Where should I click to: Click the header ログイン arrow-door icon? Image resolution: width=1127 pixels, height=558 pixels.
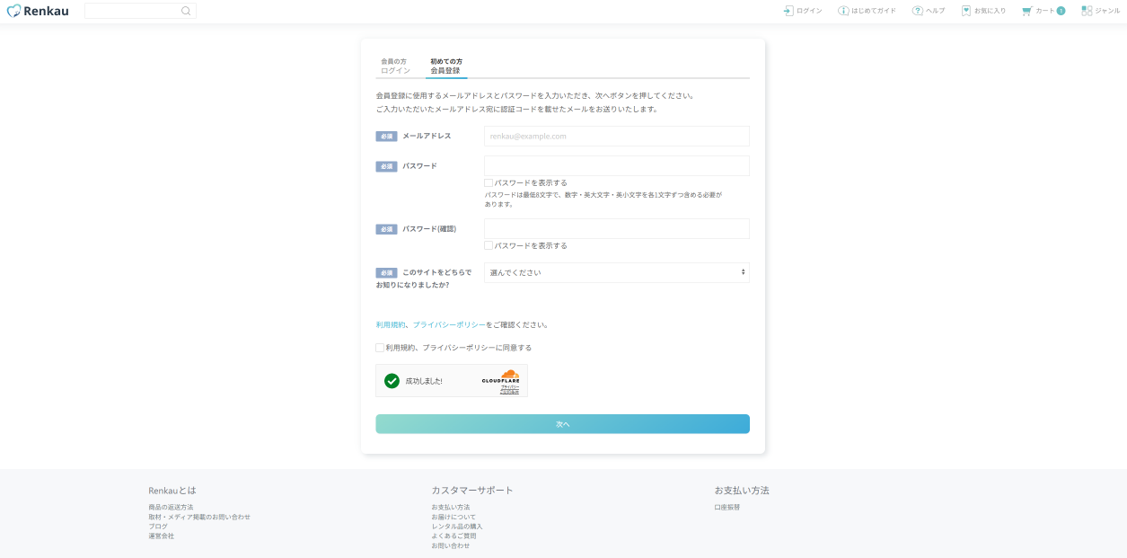tap(788, 11)
